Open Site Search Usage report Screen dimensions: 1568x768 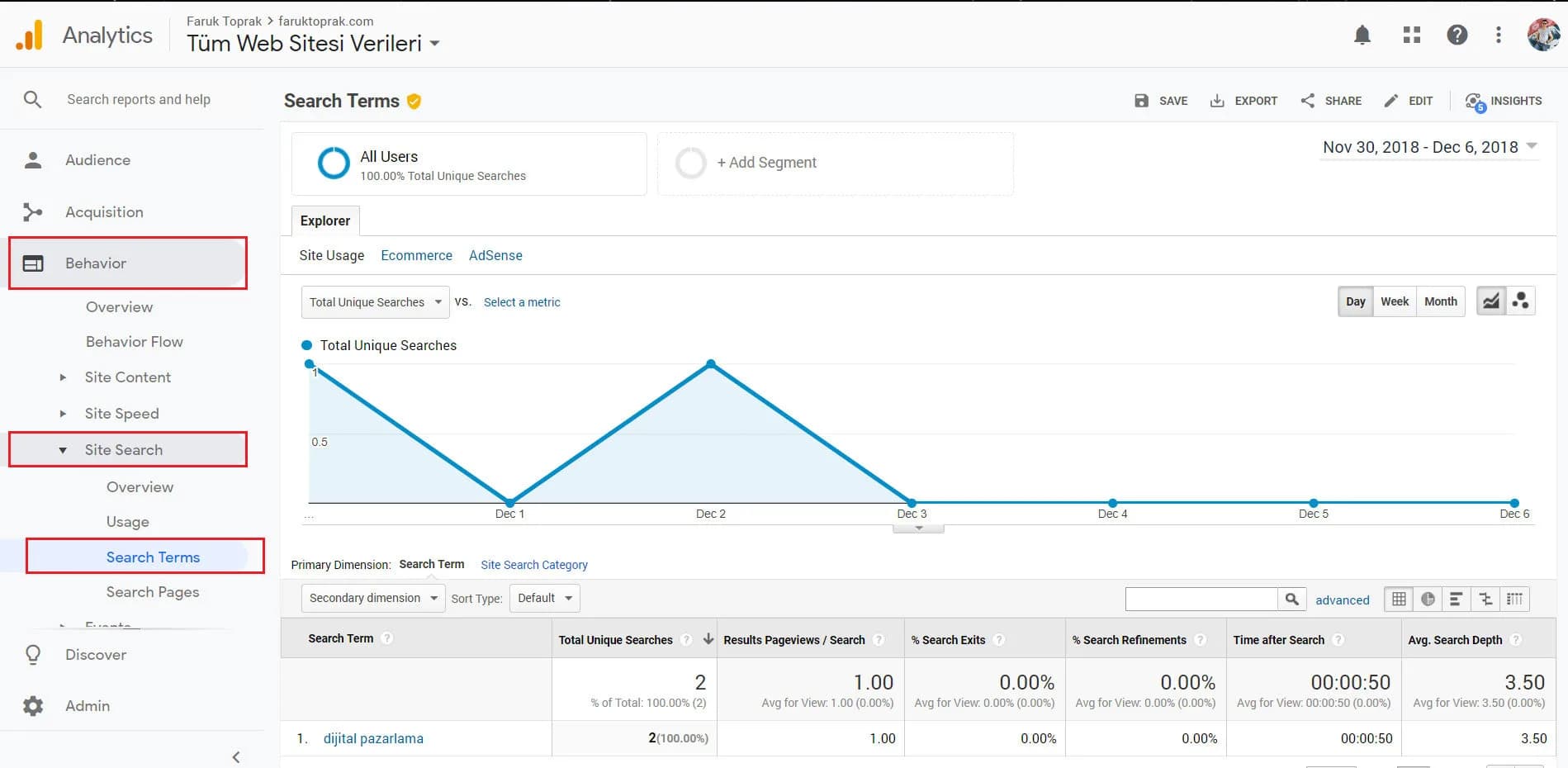[x=128, y=522]
